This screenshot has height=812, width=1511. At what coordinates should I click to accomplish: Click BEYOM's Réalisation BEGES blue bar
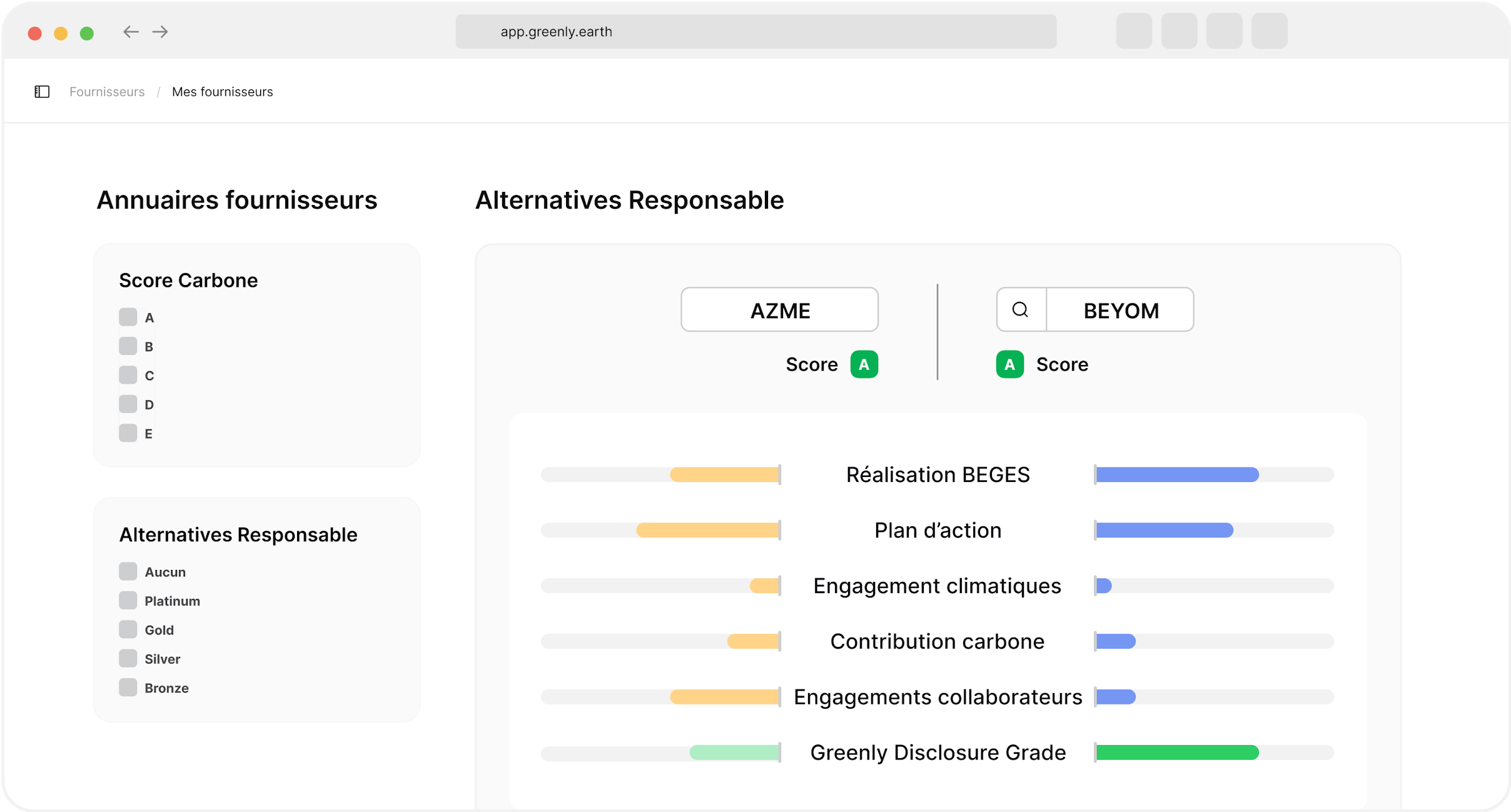coord(1177,475)
